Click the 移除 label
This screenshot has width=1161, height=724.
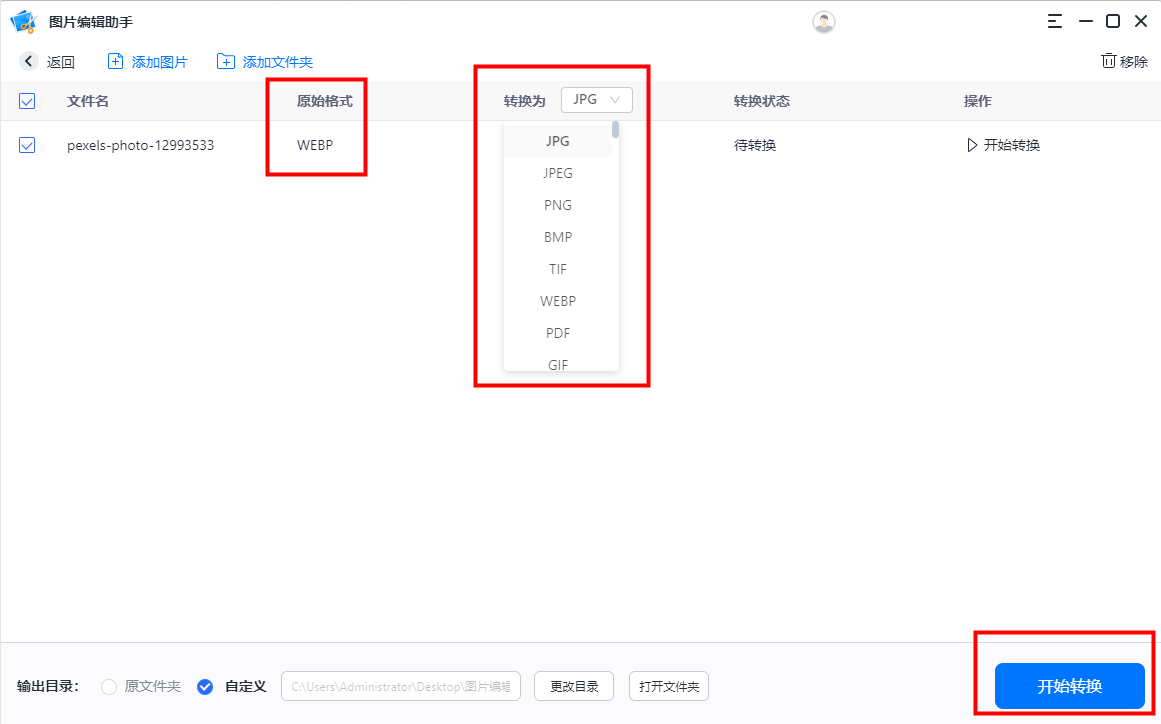(1134, 62)
